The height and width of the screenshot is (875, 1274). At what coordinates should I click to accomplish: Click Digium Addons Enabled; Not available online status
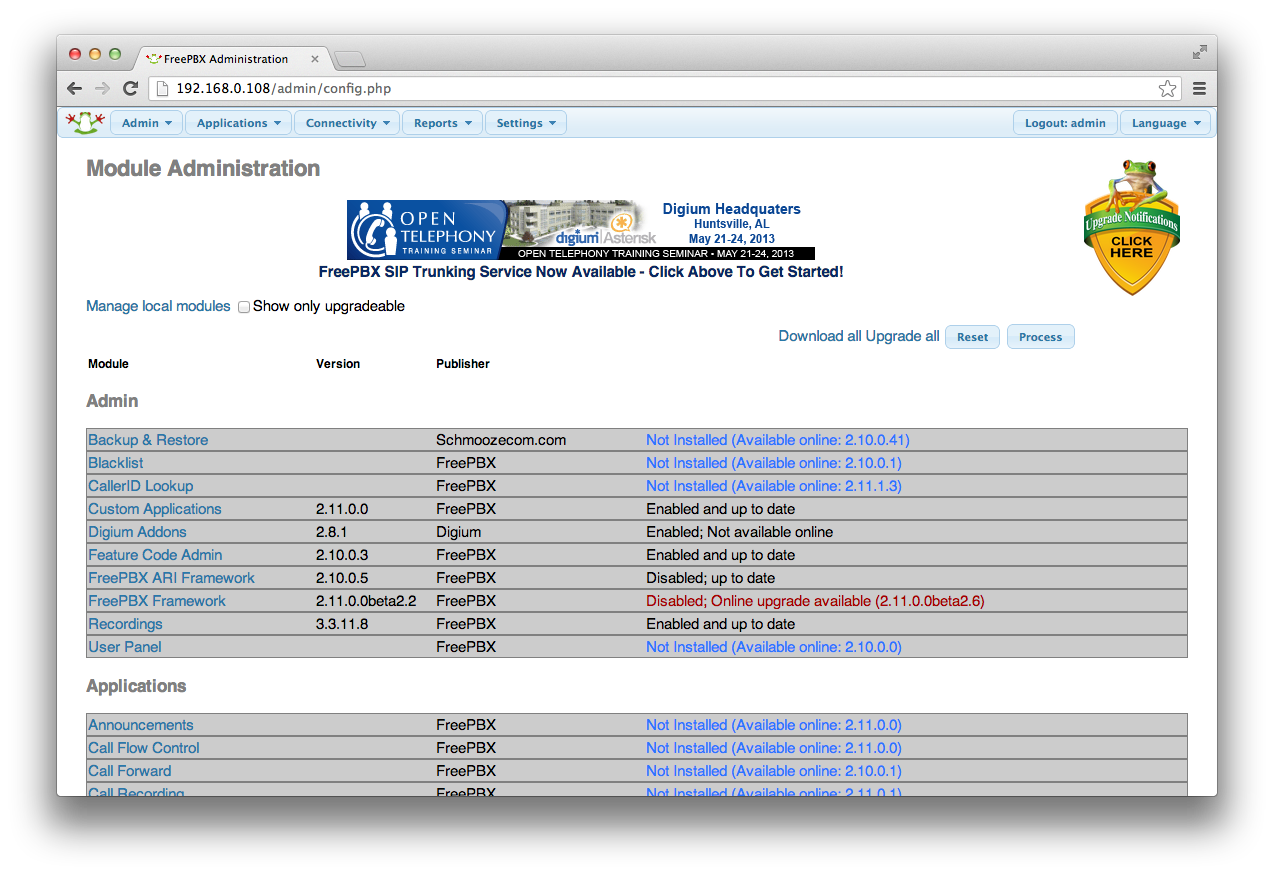(740, 532)
